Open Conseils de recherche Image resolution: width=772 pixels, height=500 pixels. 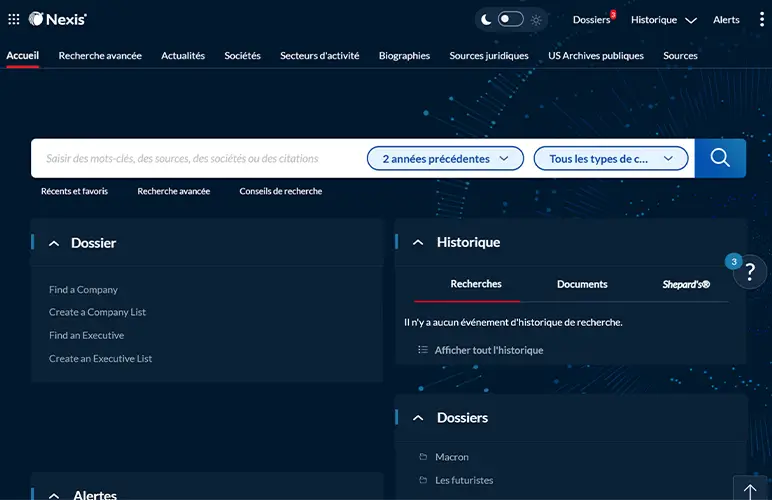281,191
